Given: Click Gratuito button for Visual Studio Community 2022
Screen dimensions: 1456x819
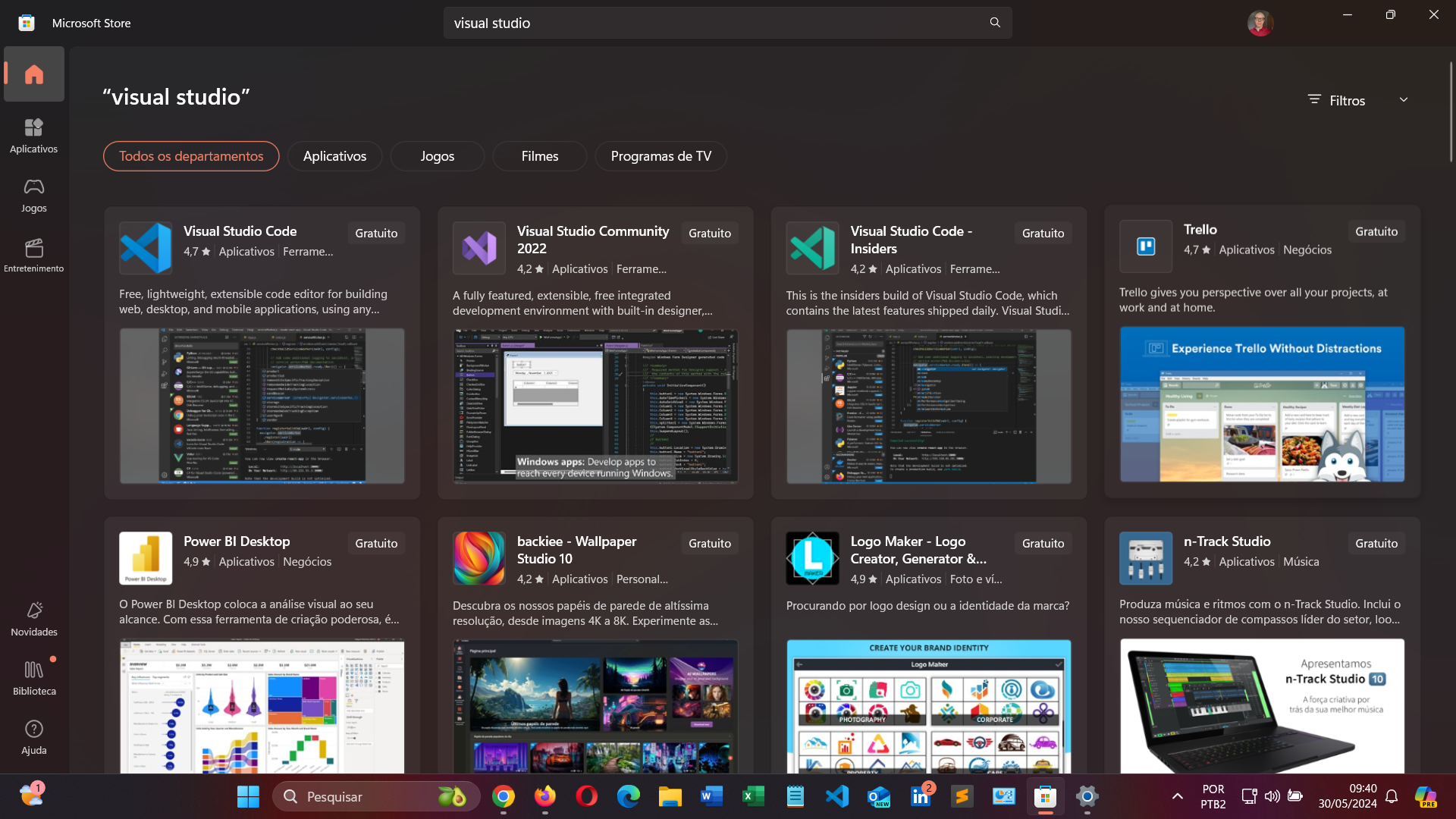Looking at the screenshot, I should (710, 233).
